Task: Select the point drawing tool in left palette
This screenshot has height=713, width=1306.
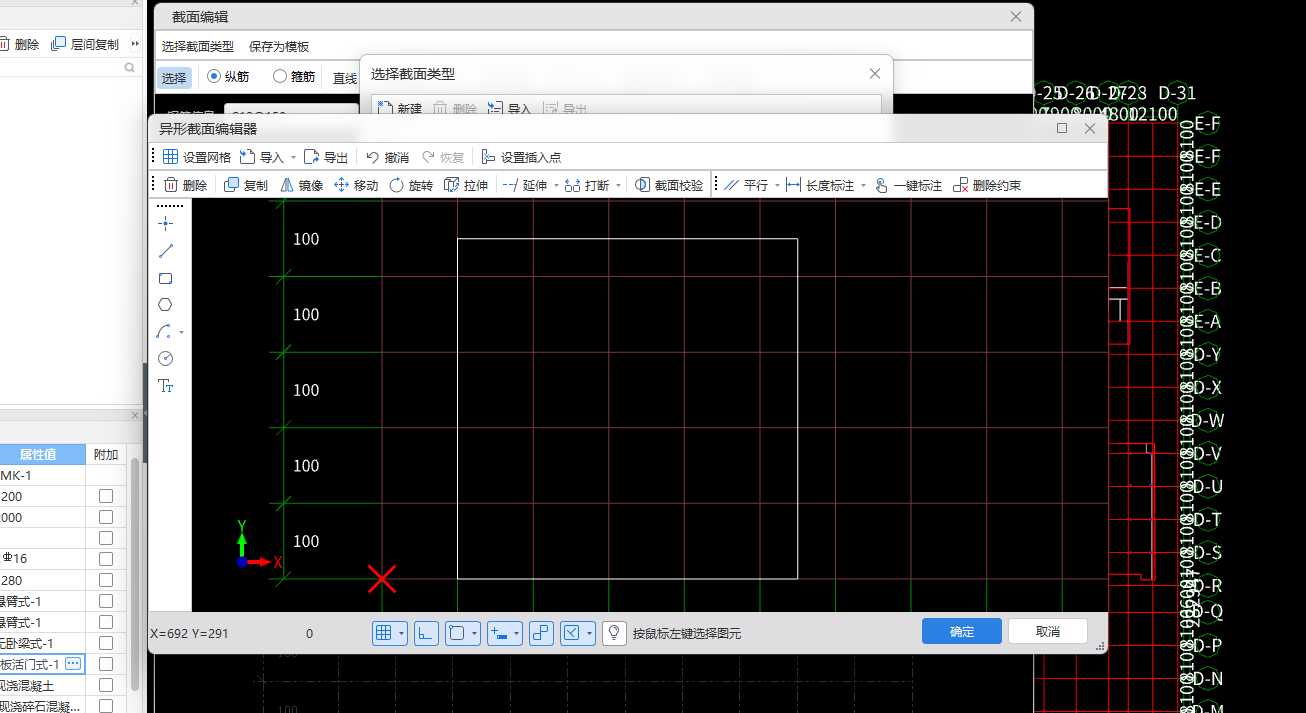Action: click(166, 223)
